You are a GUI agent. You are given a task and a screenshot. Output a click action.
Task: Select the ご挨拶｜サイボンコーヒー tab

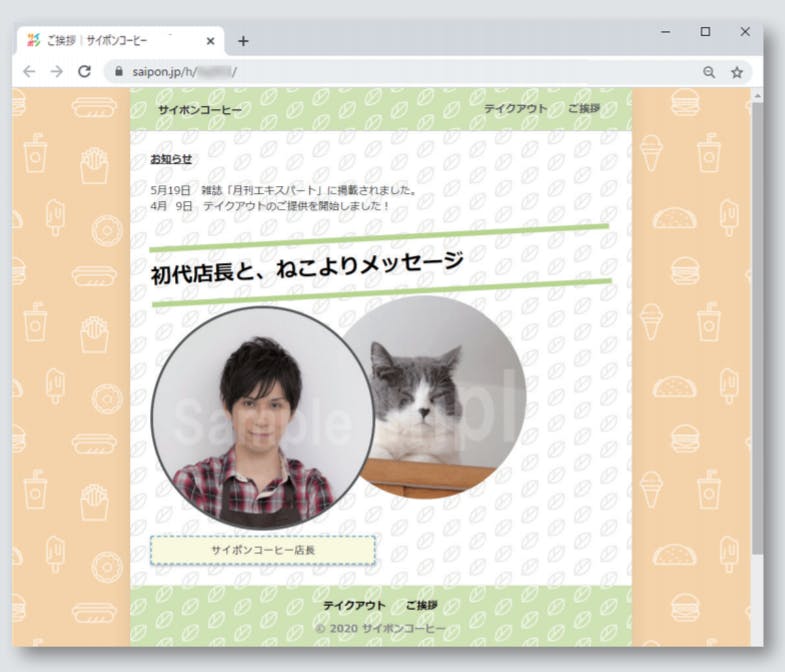pyautogui.click(x=121, y=41)
